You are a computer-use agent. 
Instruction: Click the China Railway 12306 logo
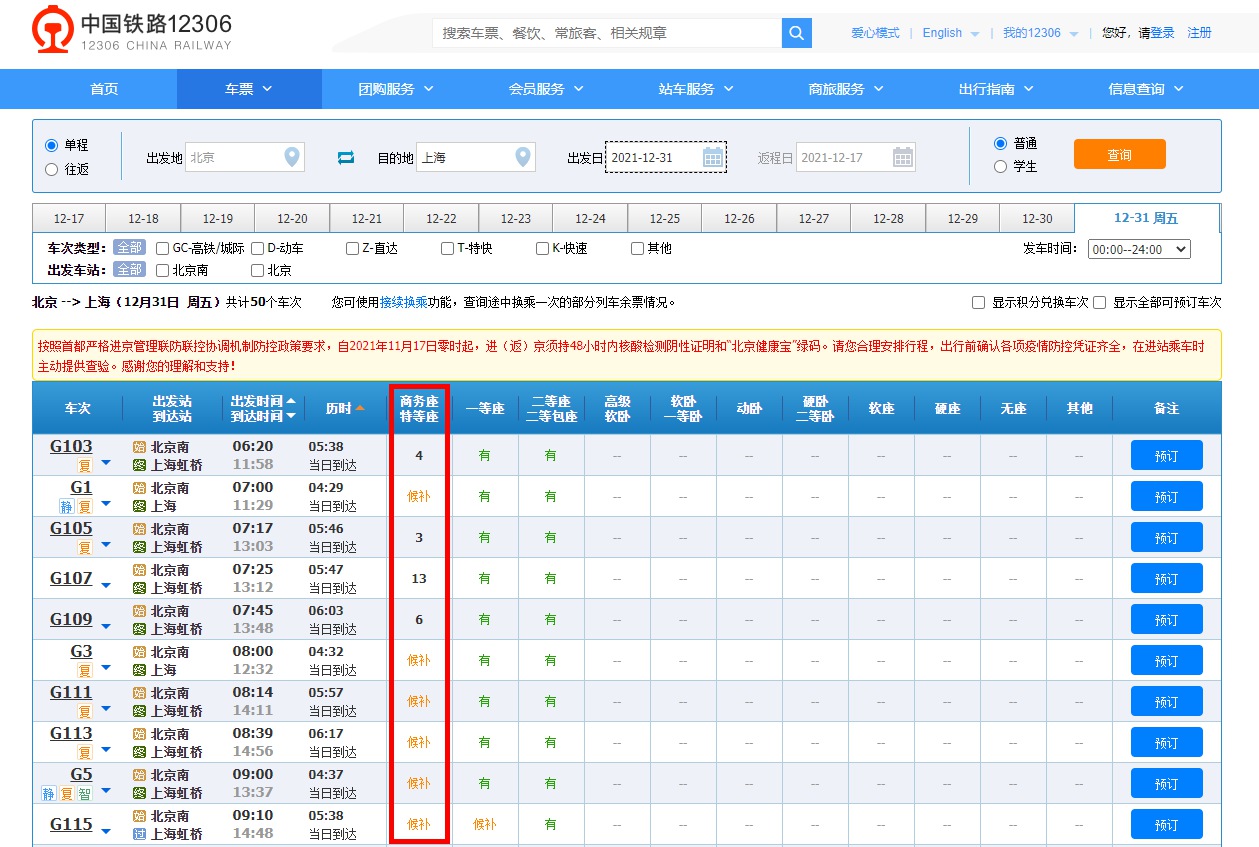pyautogui.click(x=52, y=32)
